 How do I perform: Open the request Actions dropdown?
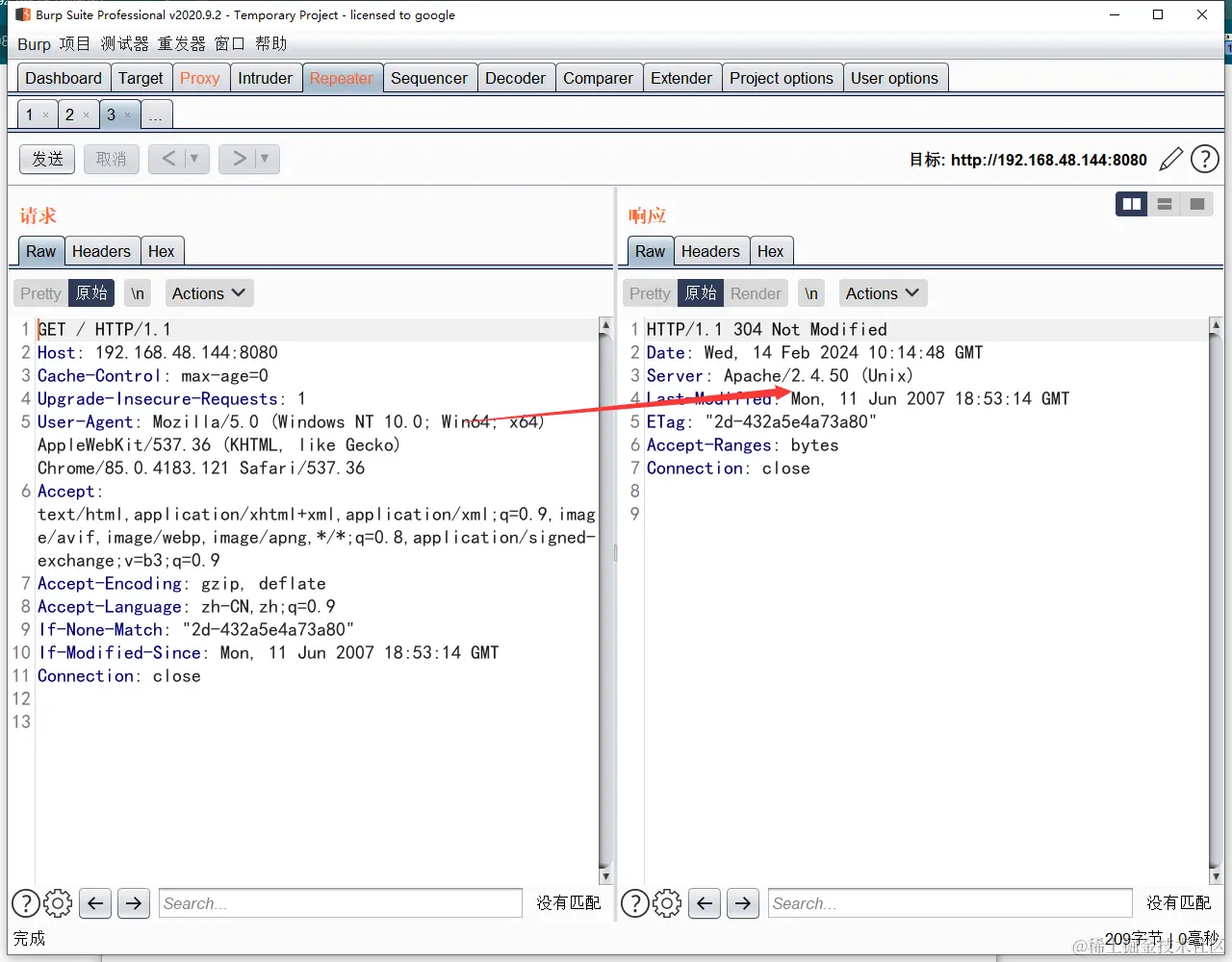click(x=209, y=293)
